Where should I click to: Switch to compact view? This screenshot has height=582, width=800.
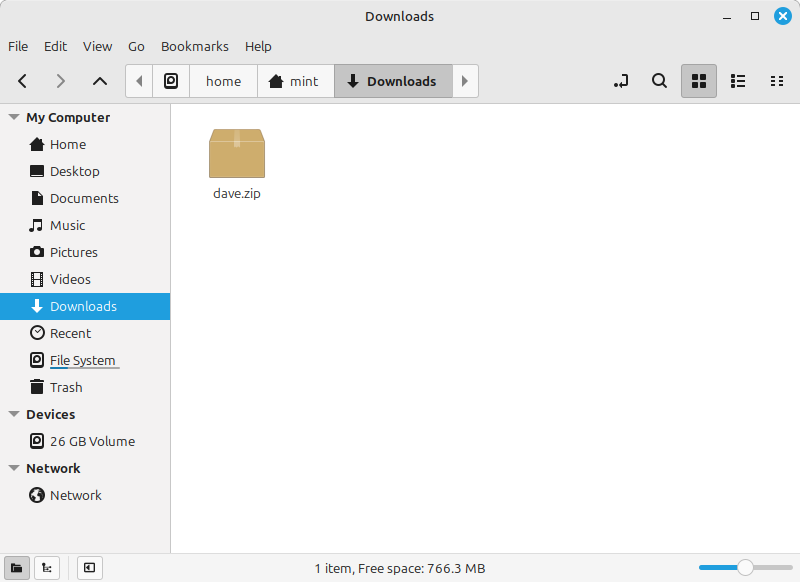click(x=776, y=81)
